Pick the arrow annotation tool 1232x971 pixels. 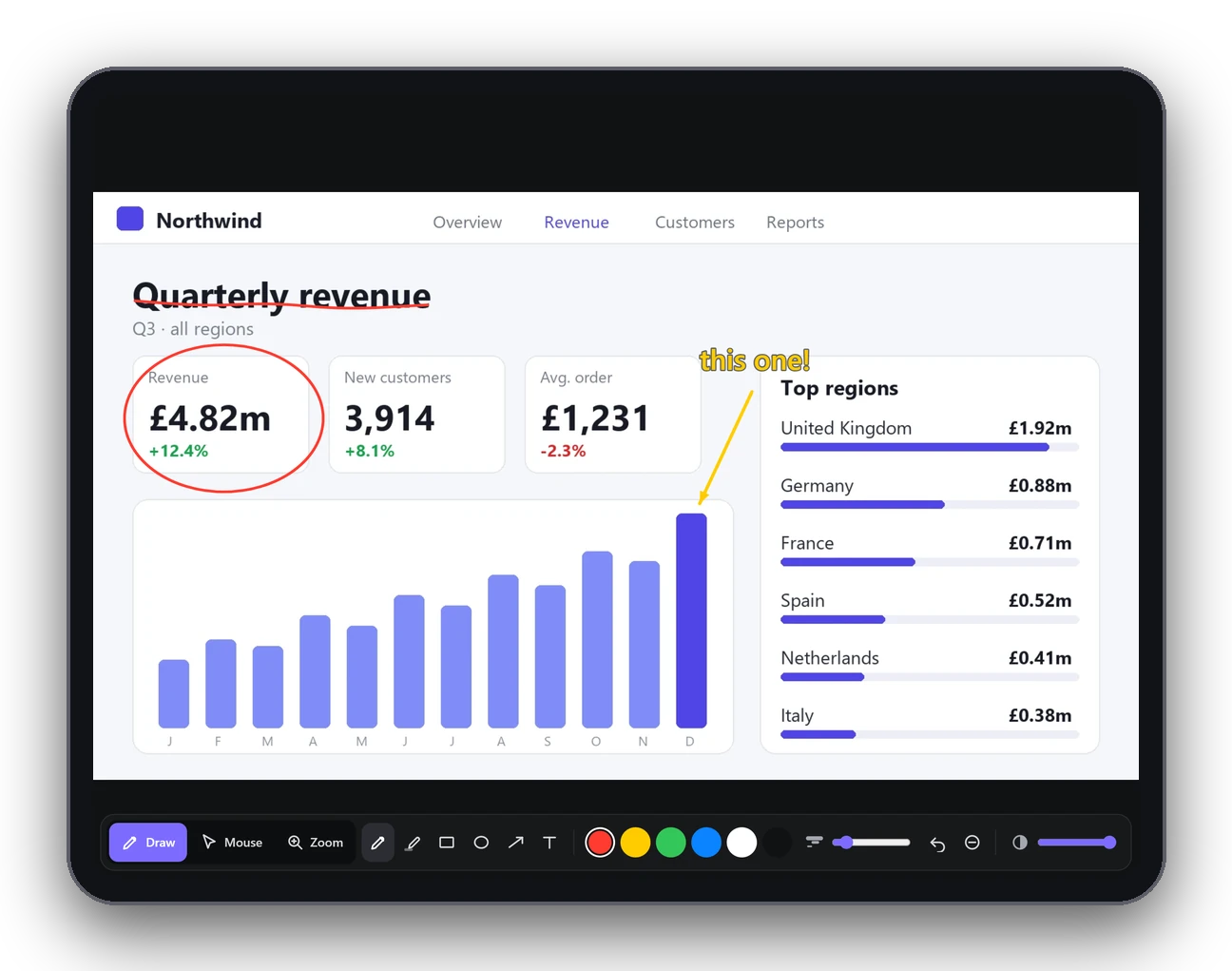tap(515, 843)
